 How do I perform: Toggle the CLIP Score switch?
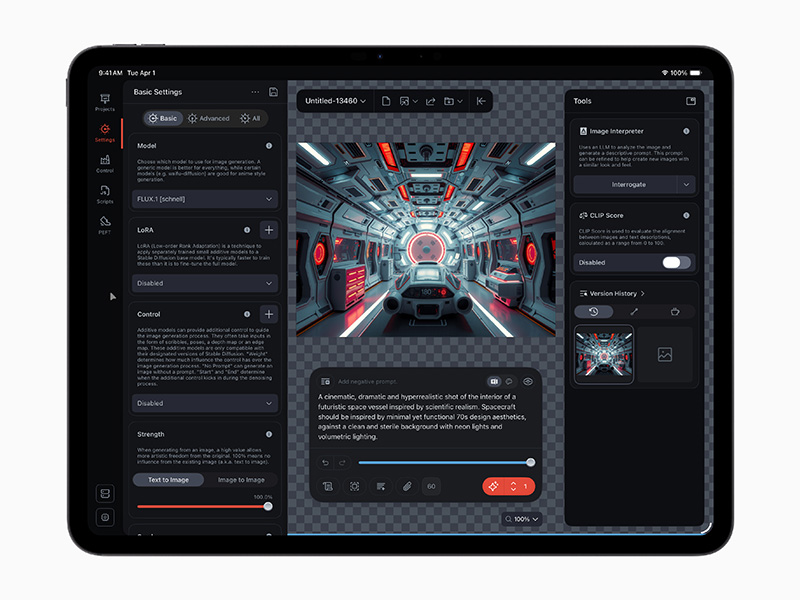point(676,263)
